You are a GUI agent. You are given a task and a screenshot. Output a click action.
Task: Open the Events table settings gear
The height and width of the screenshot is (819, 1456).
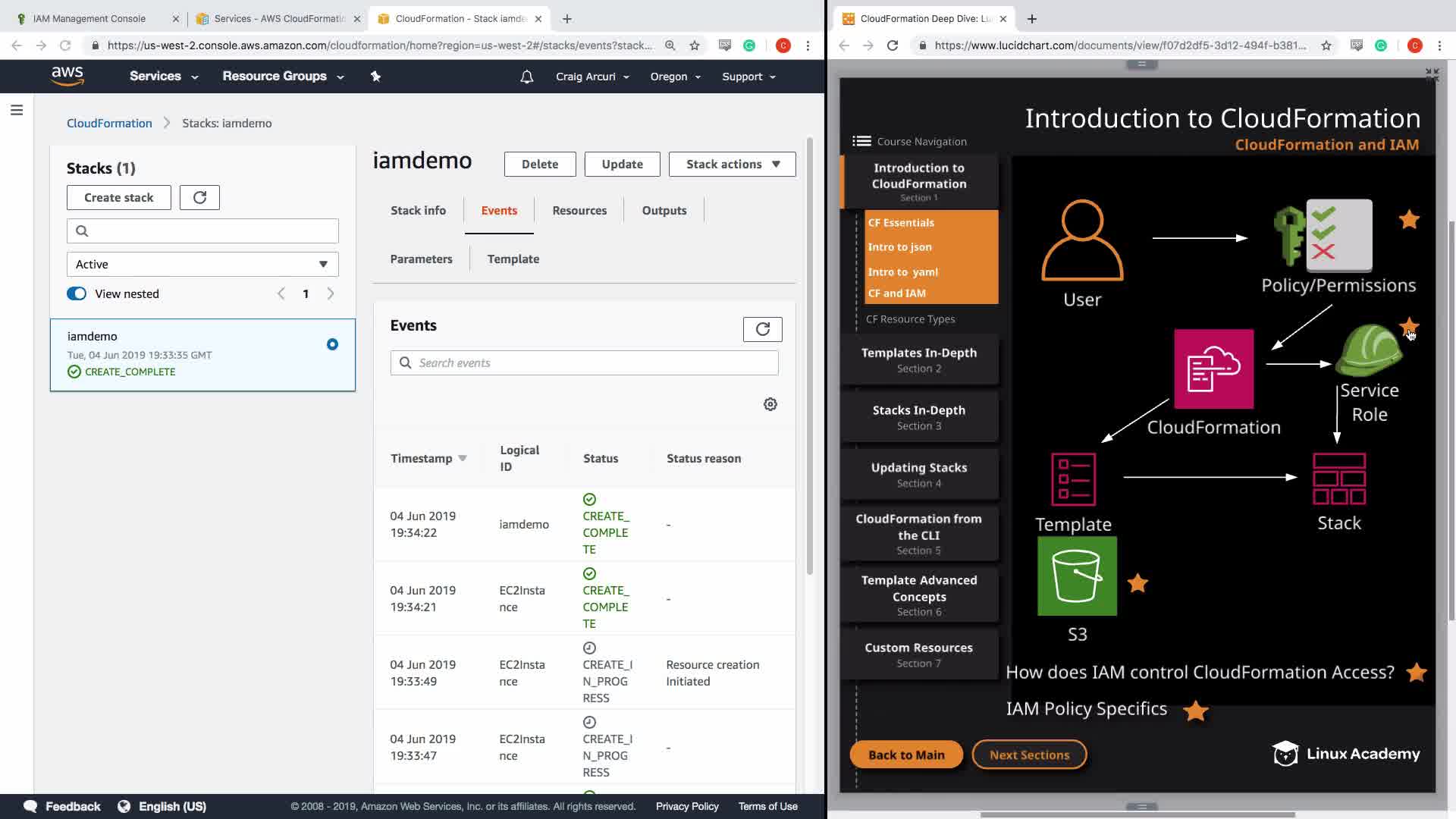click(x=770, y=404)
